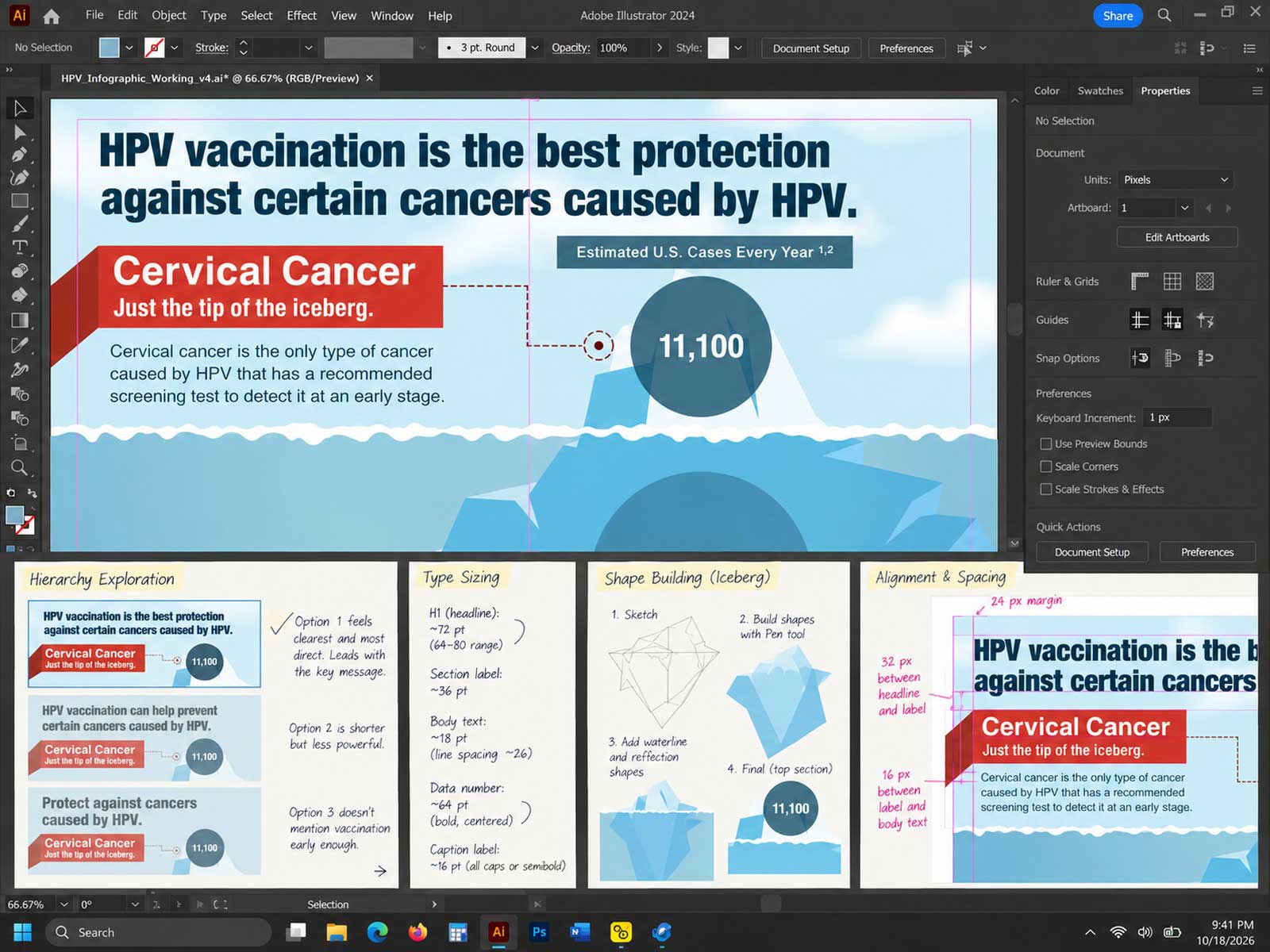1270x952 pixels.
Task: Select the Pen tool
Action: tap(20, 155)
